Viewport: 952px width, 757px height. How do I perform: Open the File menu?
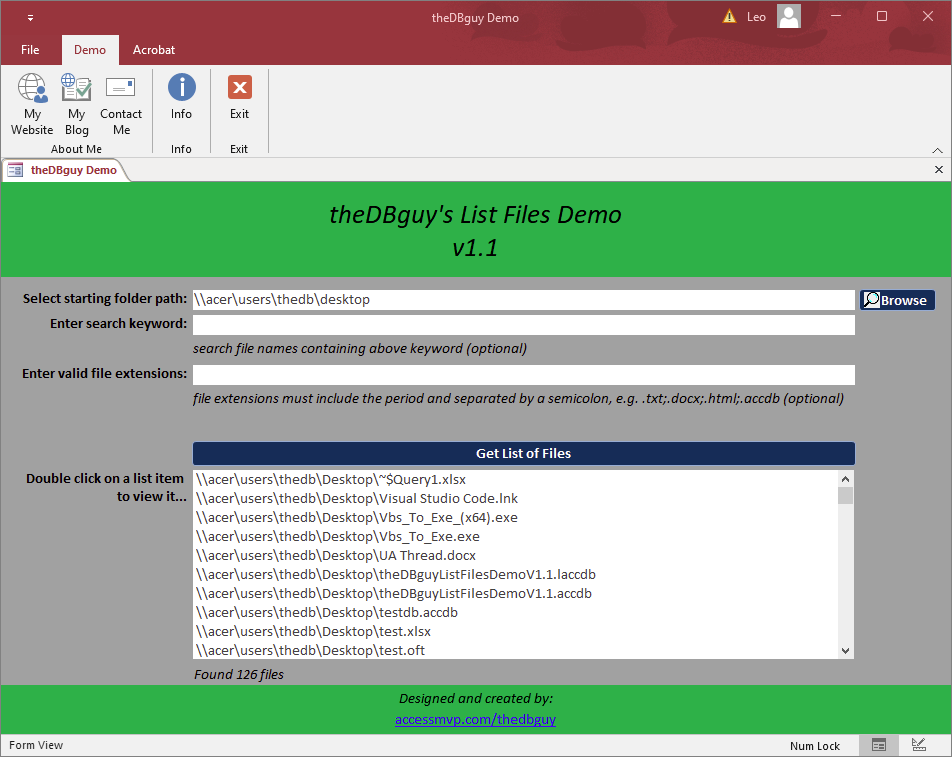tap(30, 50)
